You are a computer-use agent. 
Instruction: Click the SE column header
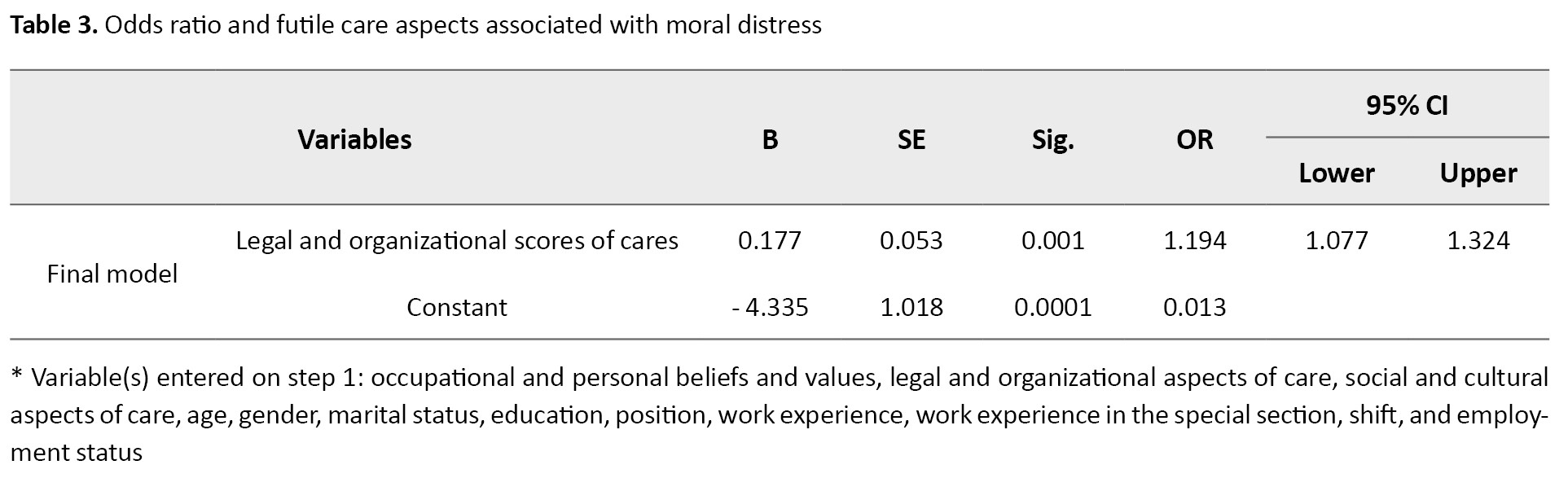click(911, 139)
